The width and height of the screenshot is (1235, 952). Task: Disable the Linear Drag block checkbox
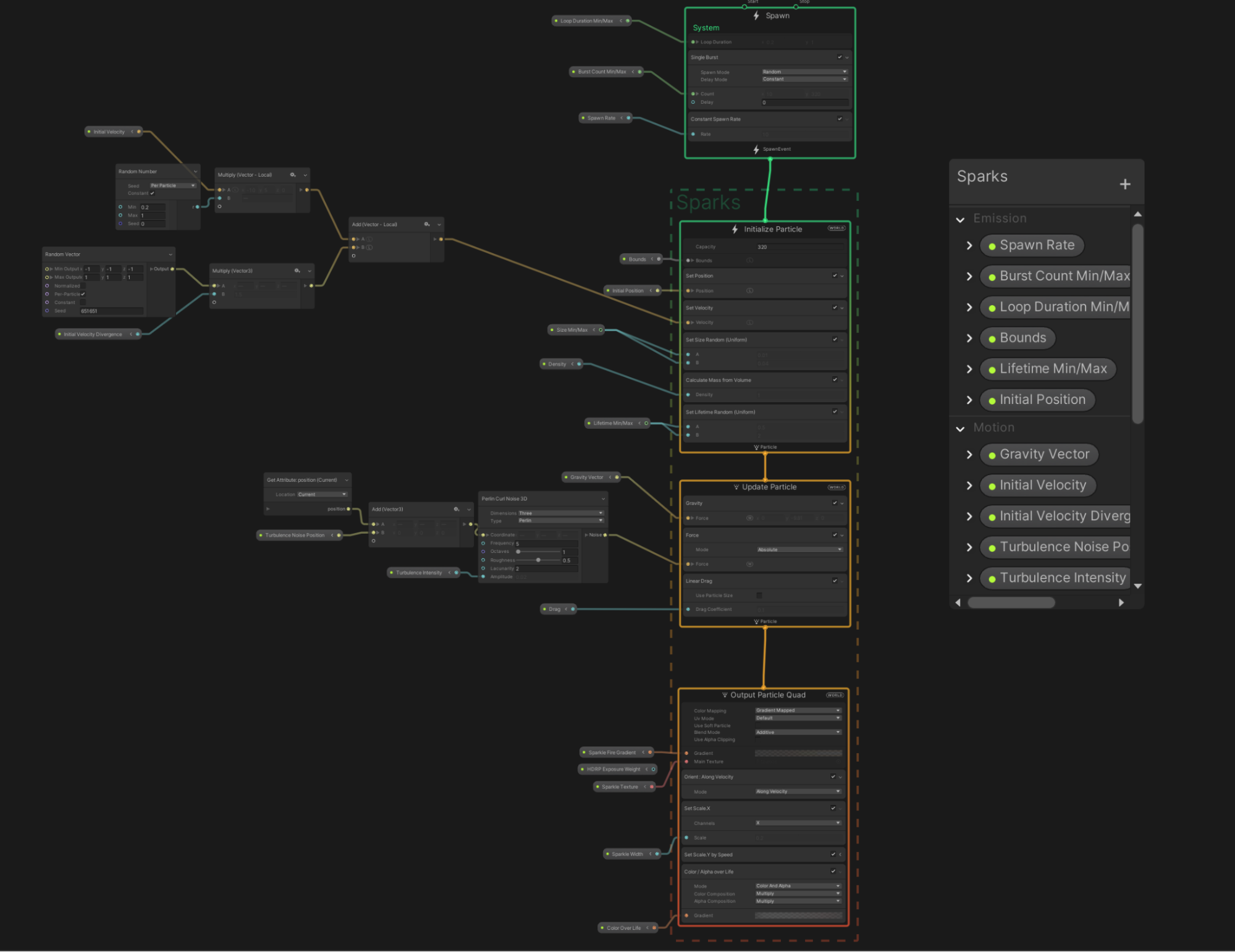pyautogui.click(x=835, y=581)
